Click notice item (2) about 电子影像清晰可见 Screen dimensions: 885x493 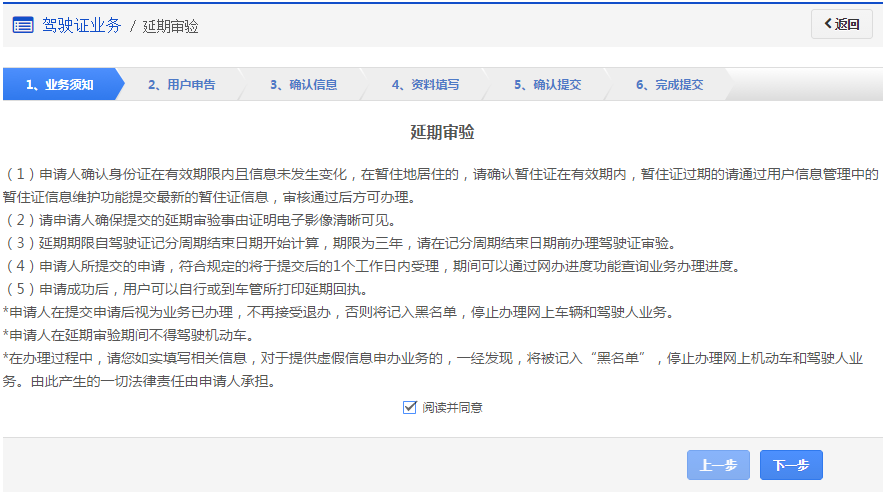[200, 220]
